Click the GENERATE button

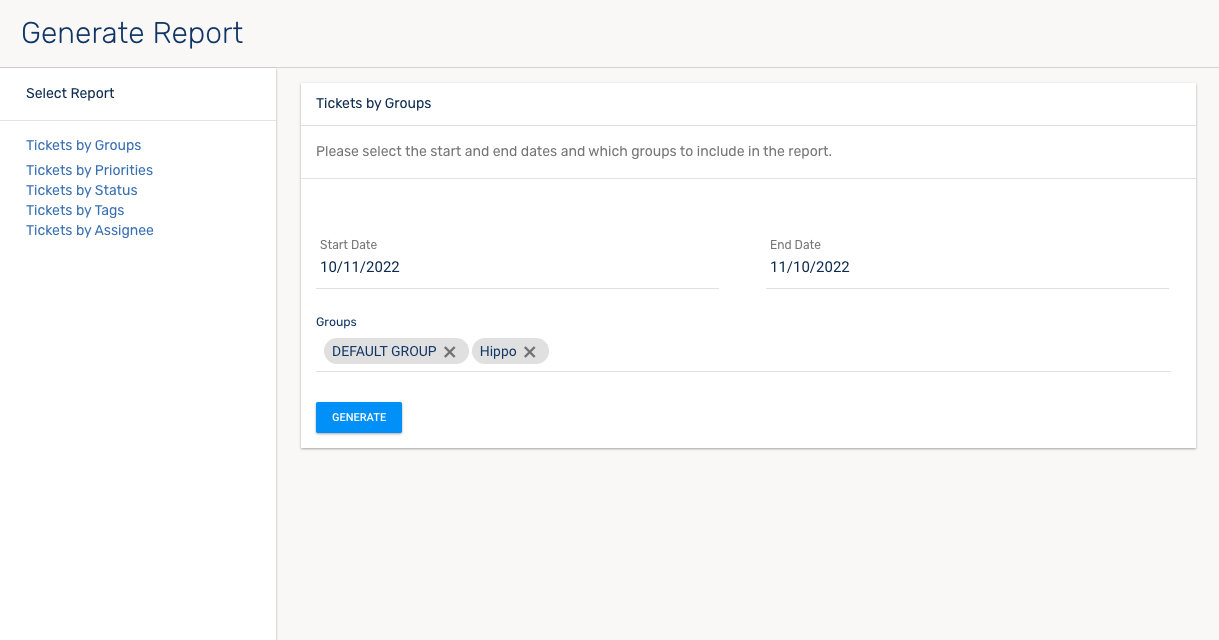pyautogui.click(x=358, y=417)
